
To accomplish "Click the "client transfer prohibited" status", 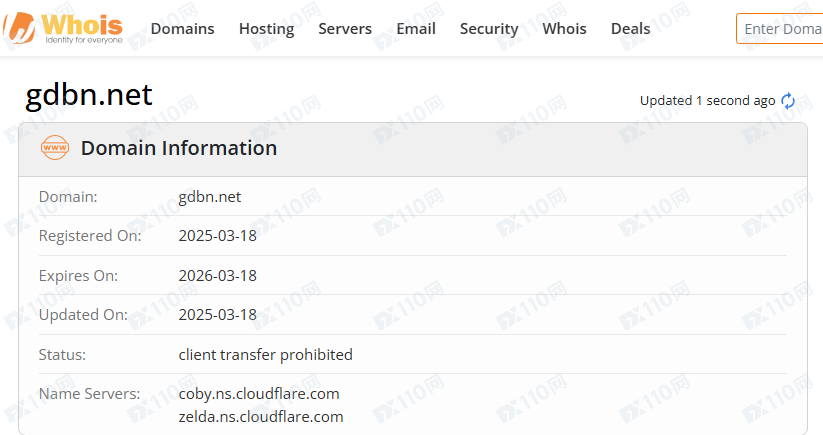I will 265,354.
